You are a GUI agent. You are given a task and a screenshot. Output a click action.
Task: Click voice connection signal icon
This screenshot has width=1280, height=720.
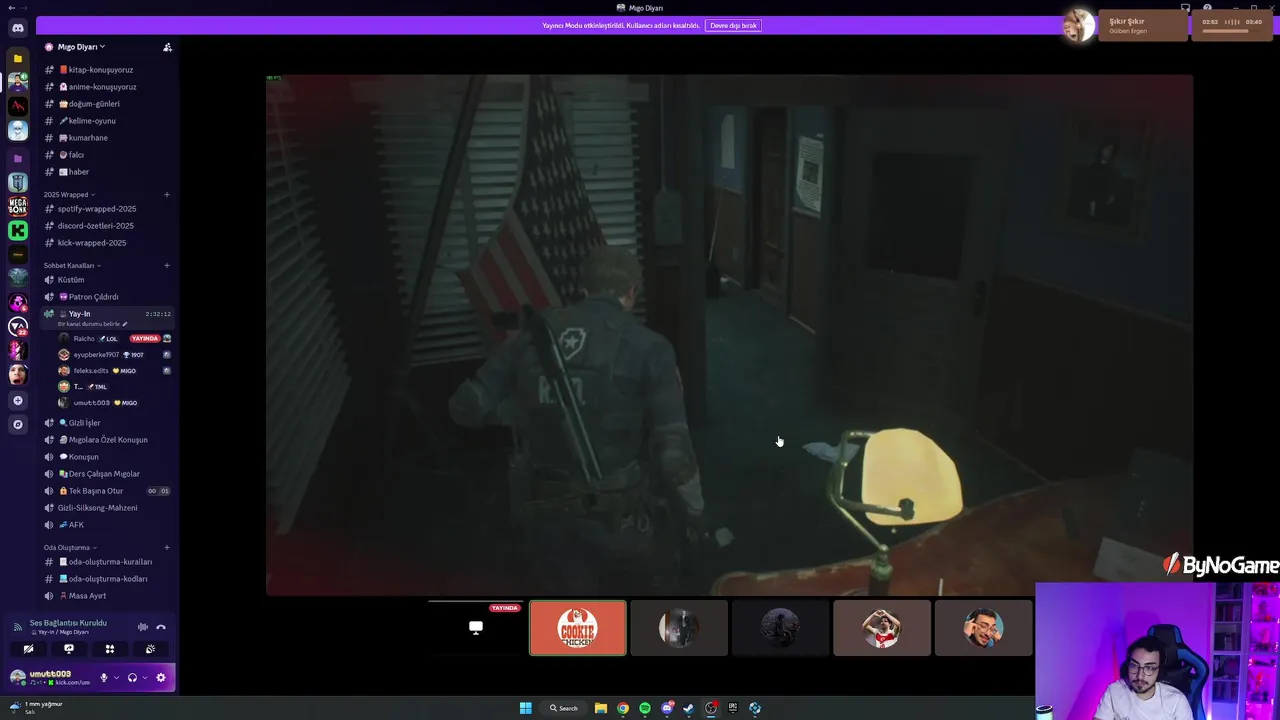pos(17,627)
